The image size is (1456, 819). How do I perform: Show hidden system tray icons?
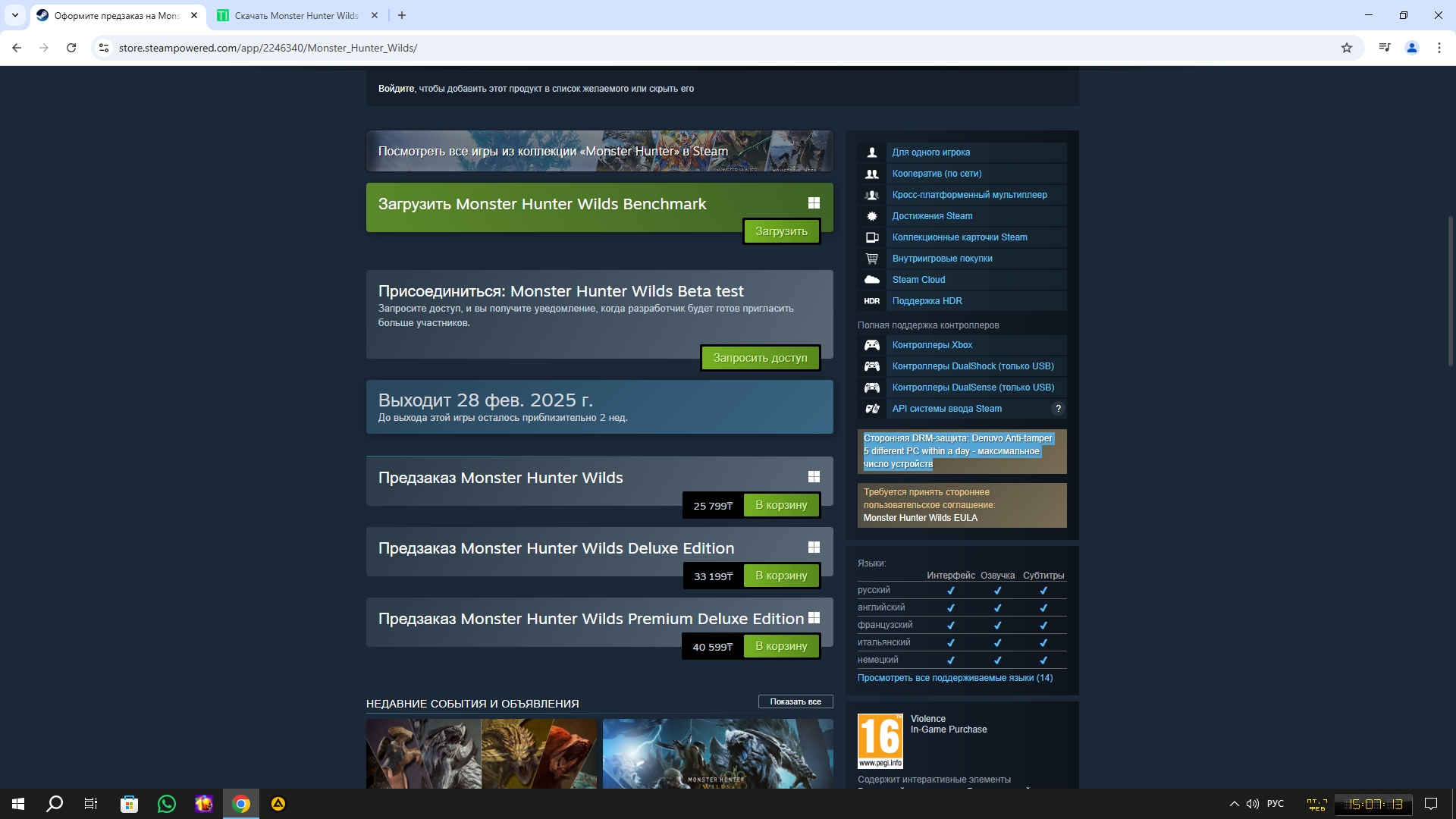pyautogui.click(x=1234, y=804)
